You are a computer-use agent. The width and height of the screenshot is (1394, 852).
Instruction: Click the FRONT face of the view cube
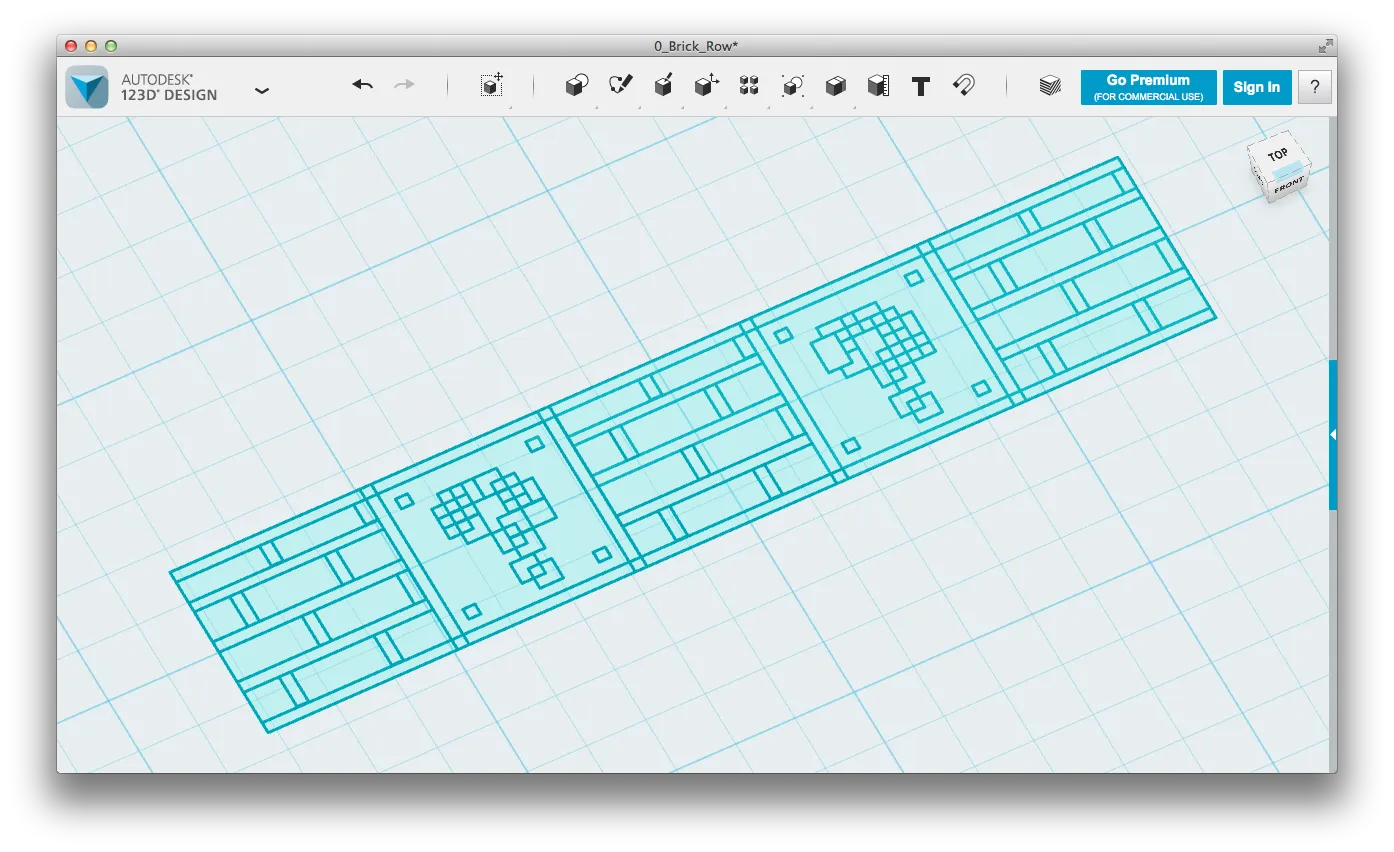1289,186
